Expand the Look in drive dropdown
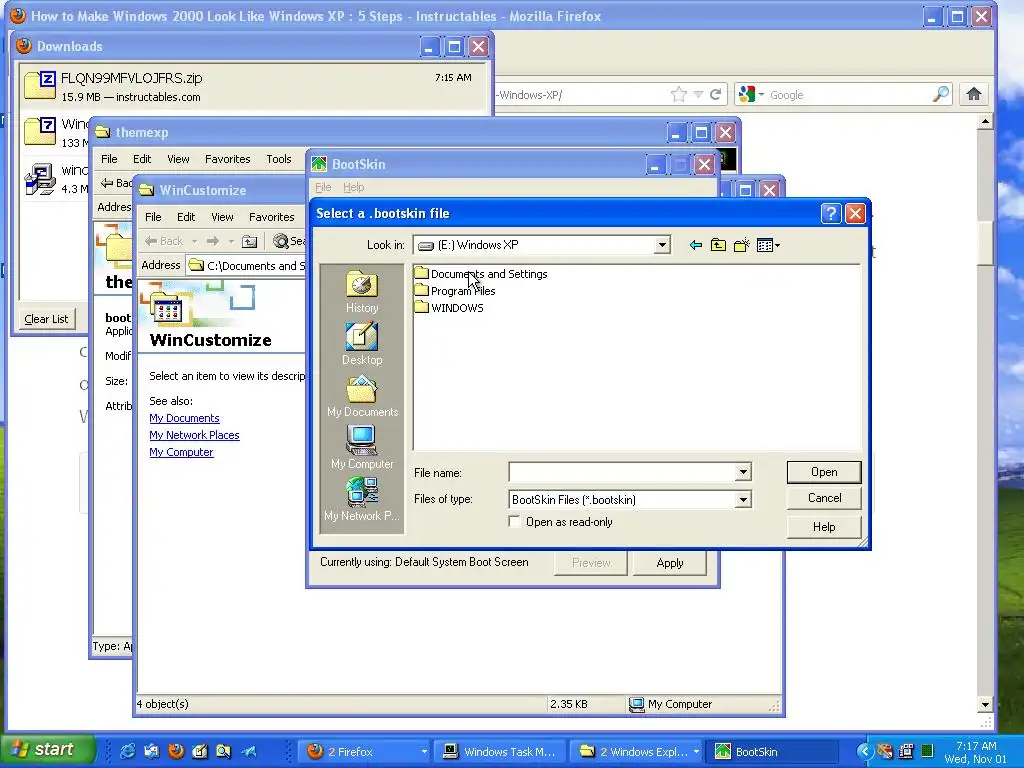 pos(662,245)
